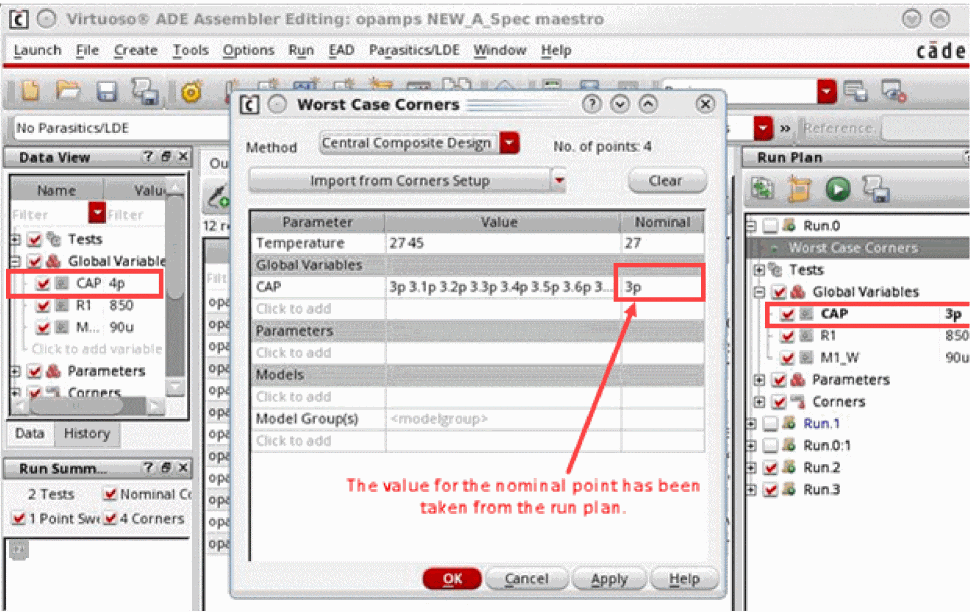
Task: Click the main toolbar window-save icon near Reference
Action: 856,92
